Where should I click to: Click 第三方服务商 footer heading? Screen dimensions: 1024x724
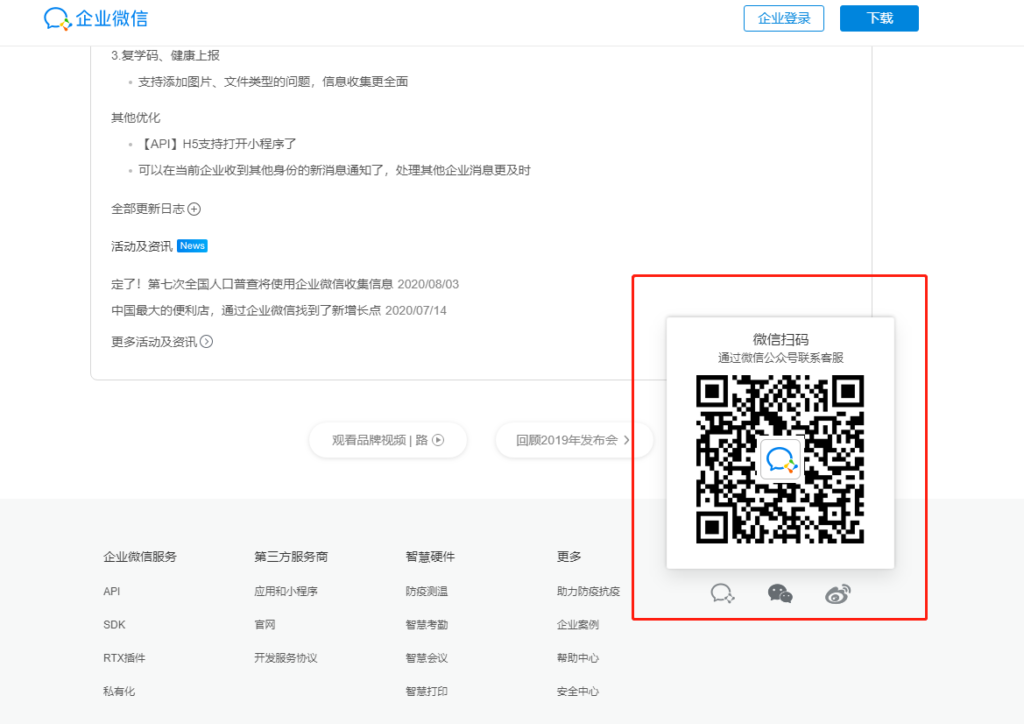pos(291,557)
